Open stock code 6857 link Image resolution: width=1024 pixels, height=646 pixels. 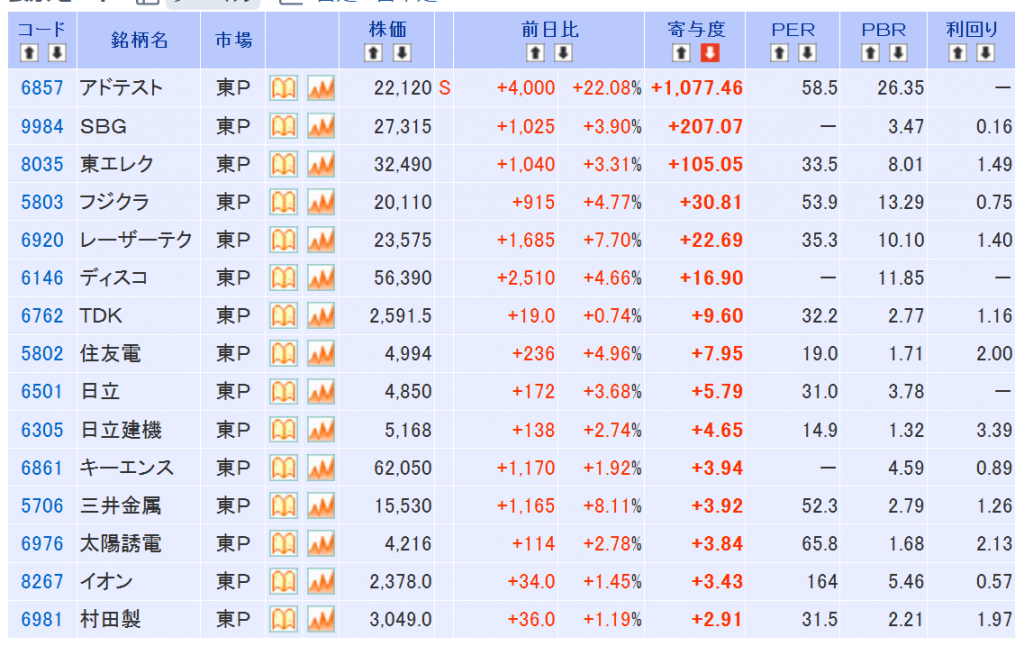tap(42, 89)
